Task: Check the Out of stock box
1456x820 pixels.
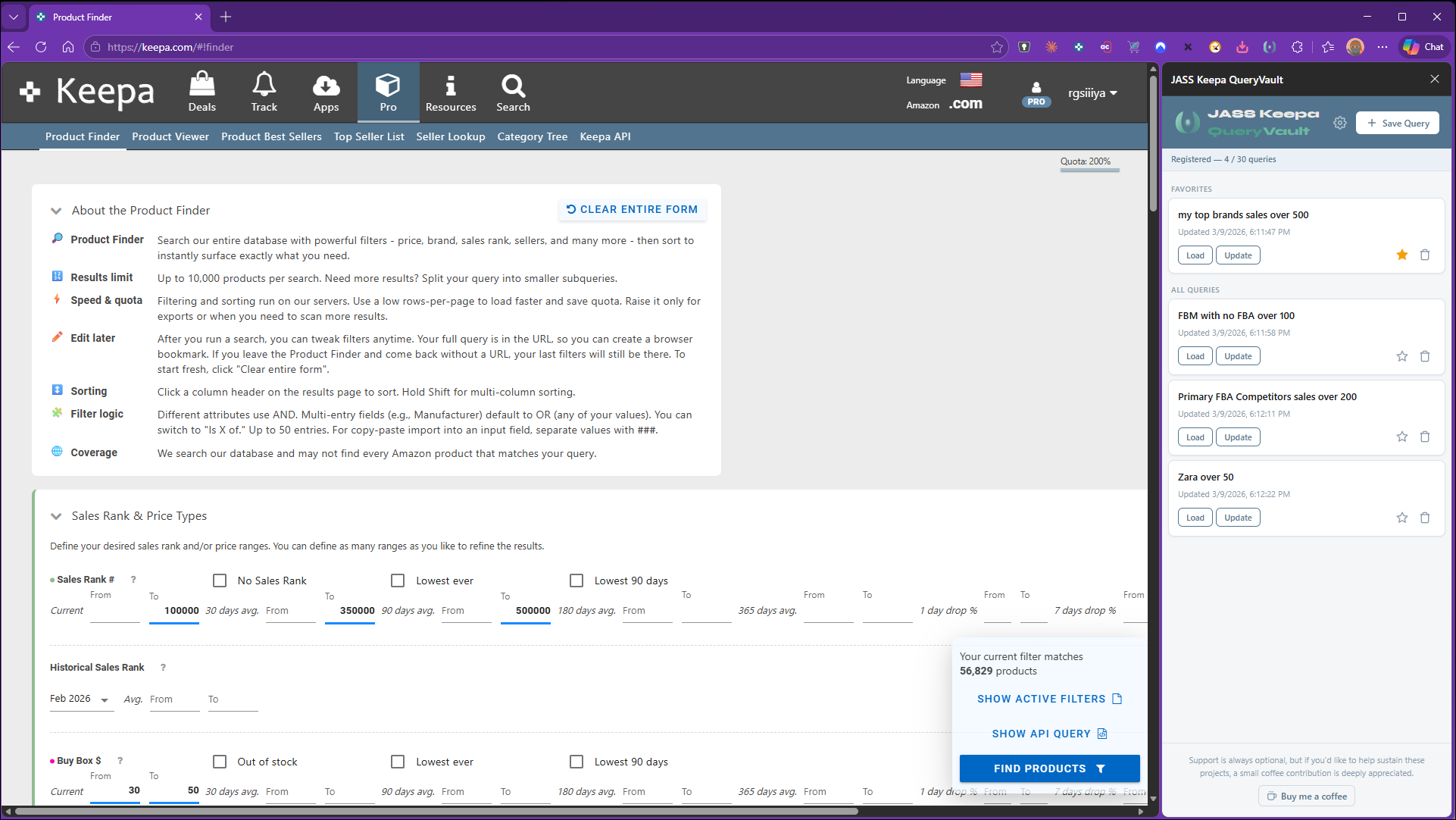Action: coord(220,762)
